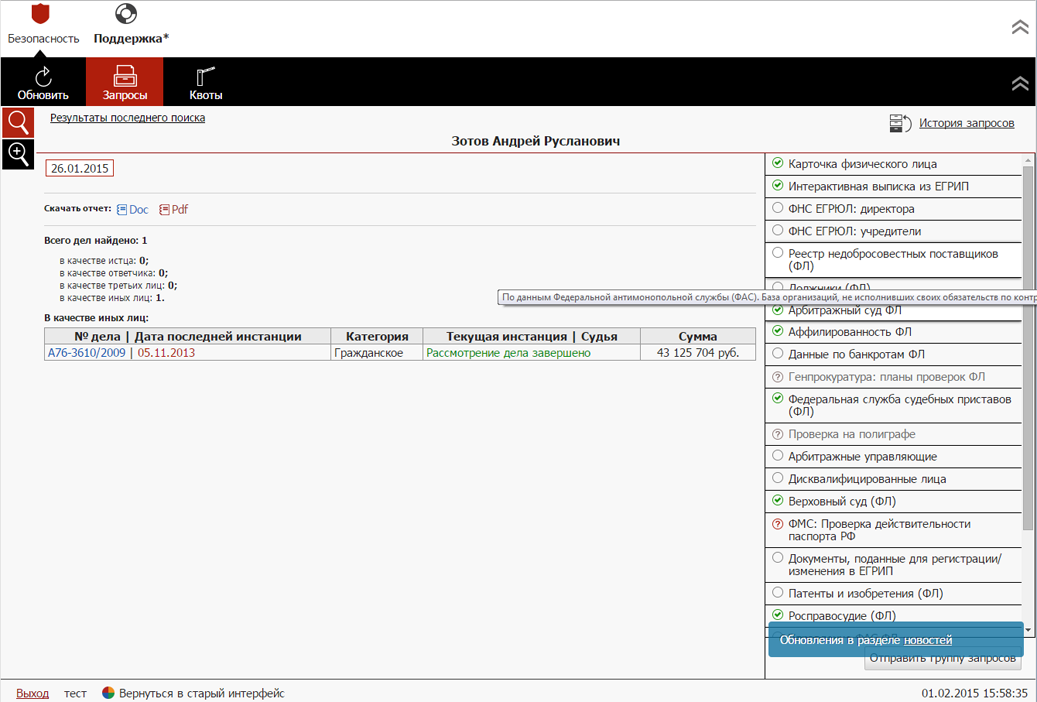Image resolution: width=1037 pixels, height=702 pixels.
Task: Click the red search magnifier icon
Action: (x=18, y=123)
